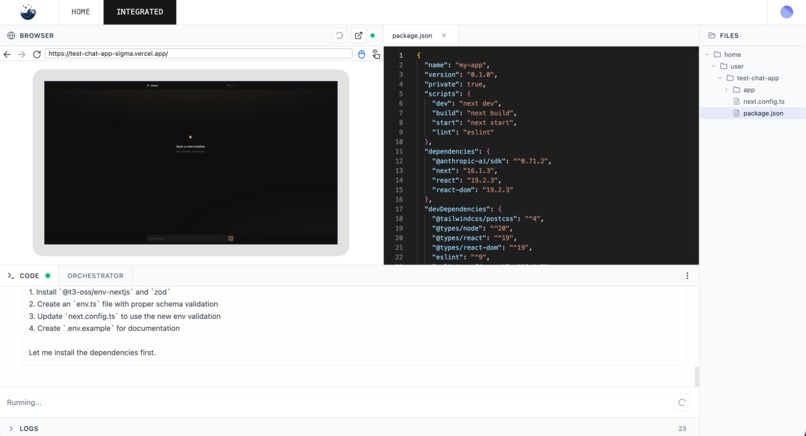
Task: Collapse the user folder chevron
Action: (x=713, y=66)
